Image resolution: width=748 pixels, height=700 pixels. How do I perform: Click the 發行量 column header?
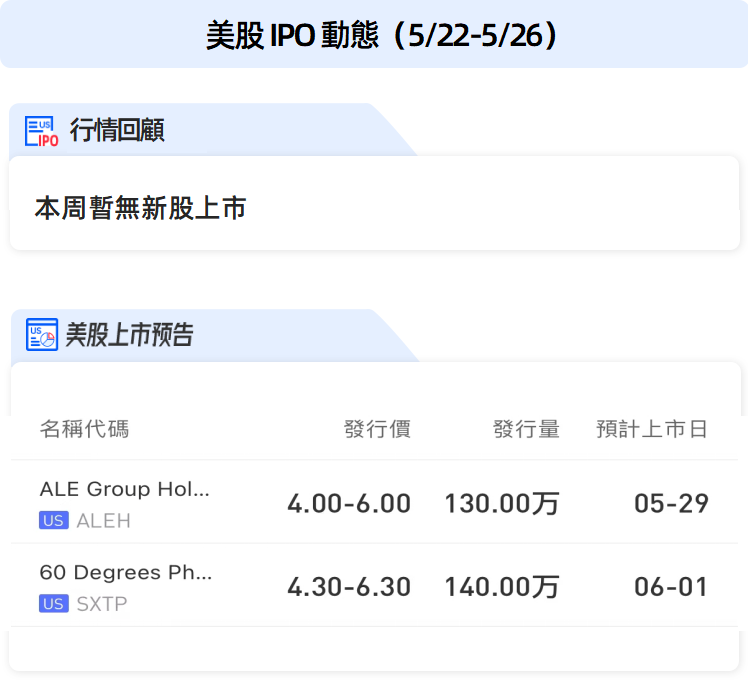pyautogui.click(x=526, y=428)
